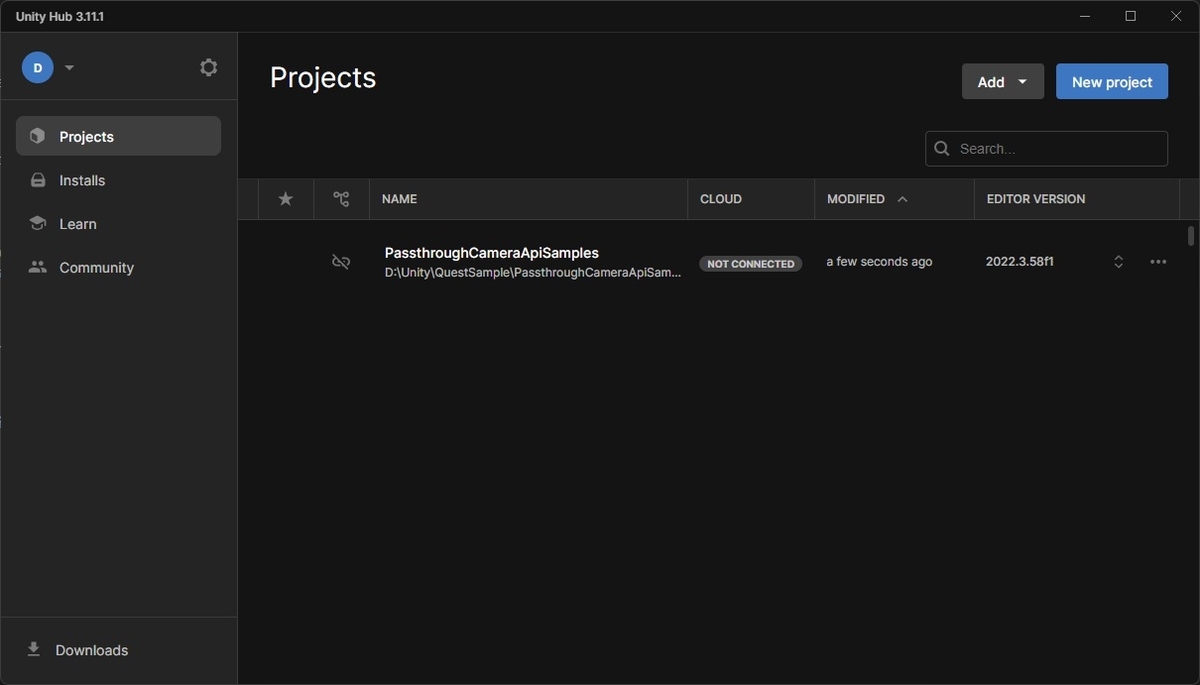
Task: Click the unlinked cloud icon next to PassthroughCameraApiSamples
Action: click(340, 261)
